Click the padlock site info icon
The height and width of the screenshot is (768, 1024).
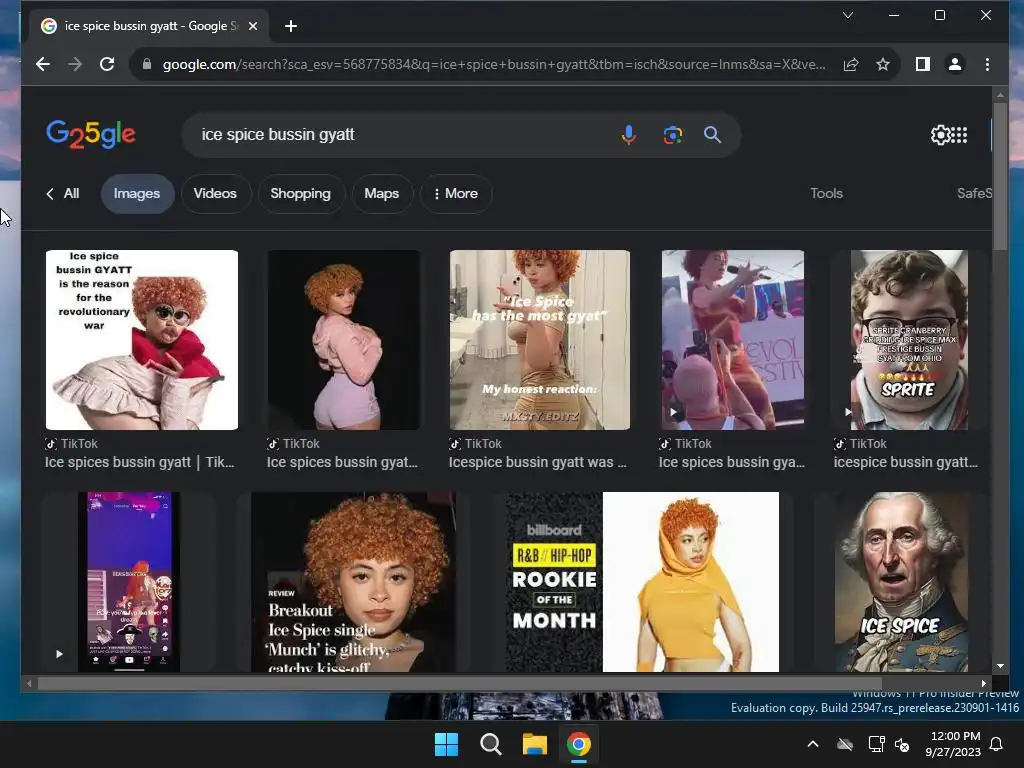coord(147,64)
